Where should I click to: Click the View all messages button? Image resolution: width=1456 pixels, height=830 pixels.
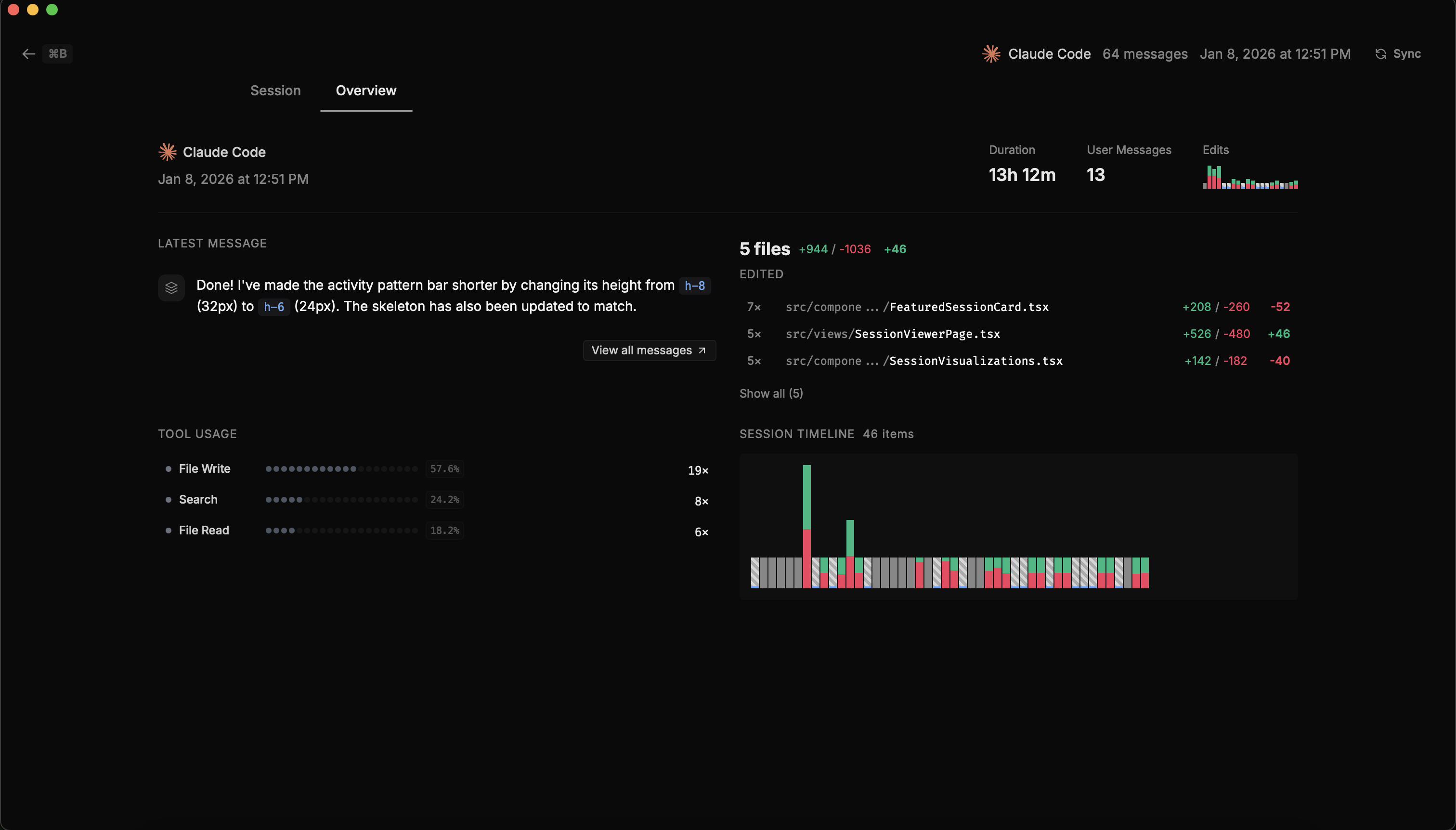pos(649,350)
